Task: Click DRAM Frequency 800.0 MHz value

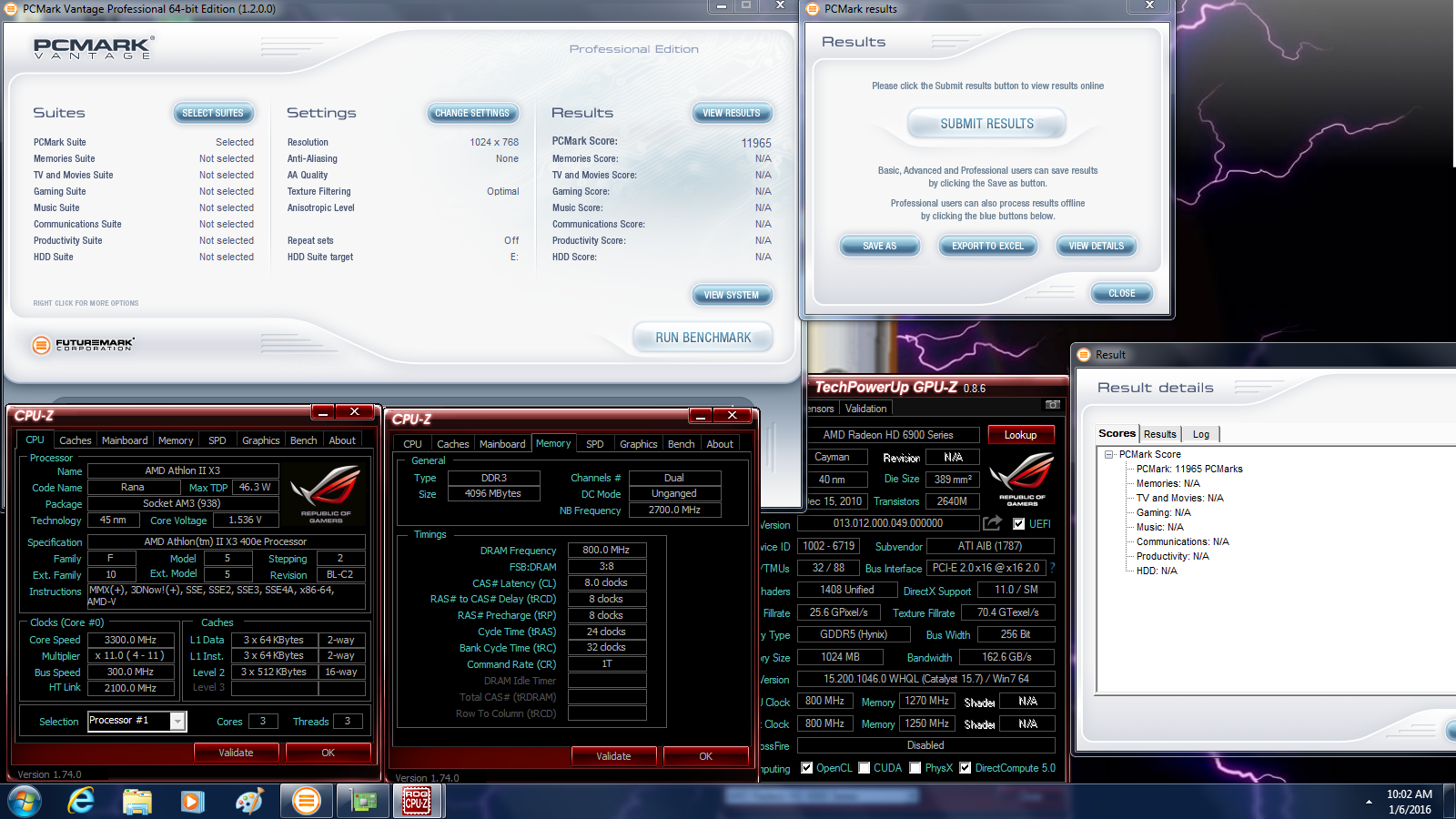Action: tap(607, 550)
